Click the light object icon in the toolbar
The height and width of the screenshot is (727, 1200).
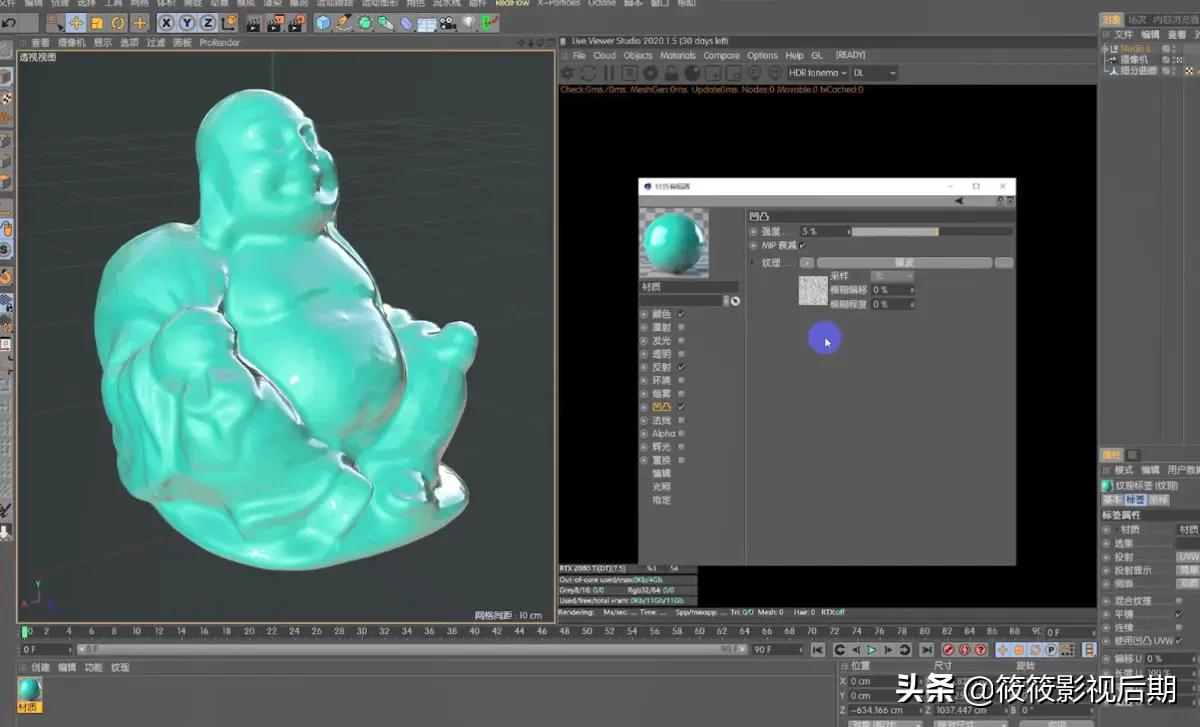469,21
